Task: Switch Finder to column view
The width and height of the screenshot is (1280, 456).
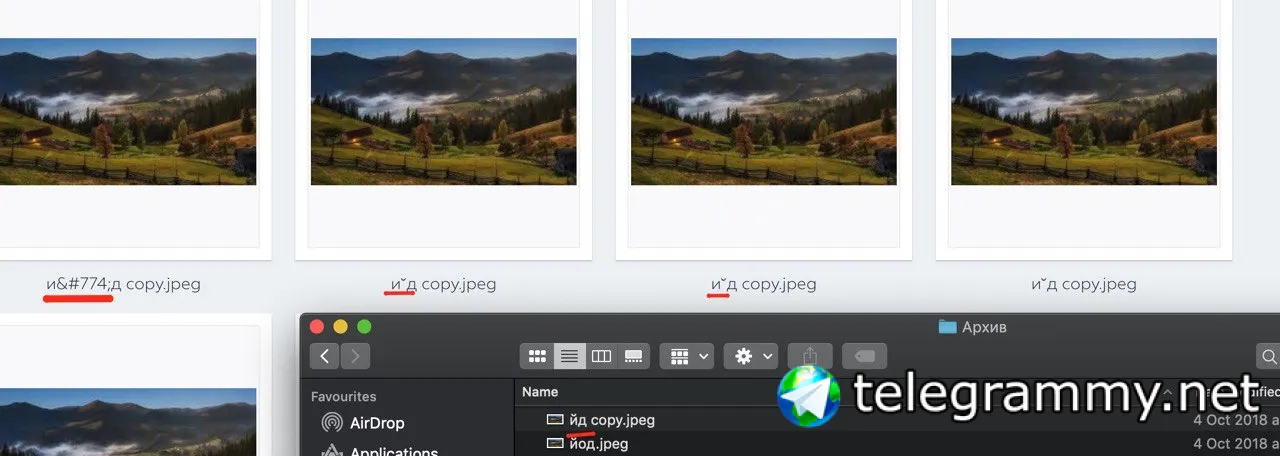Action: tap(601, 356)
